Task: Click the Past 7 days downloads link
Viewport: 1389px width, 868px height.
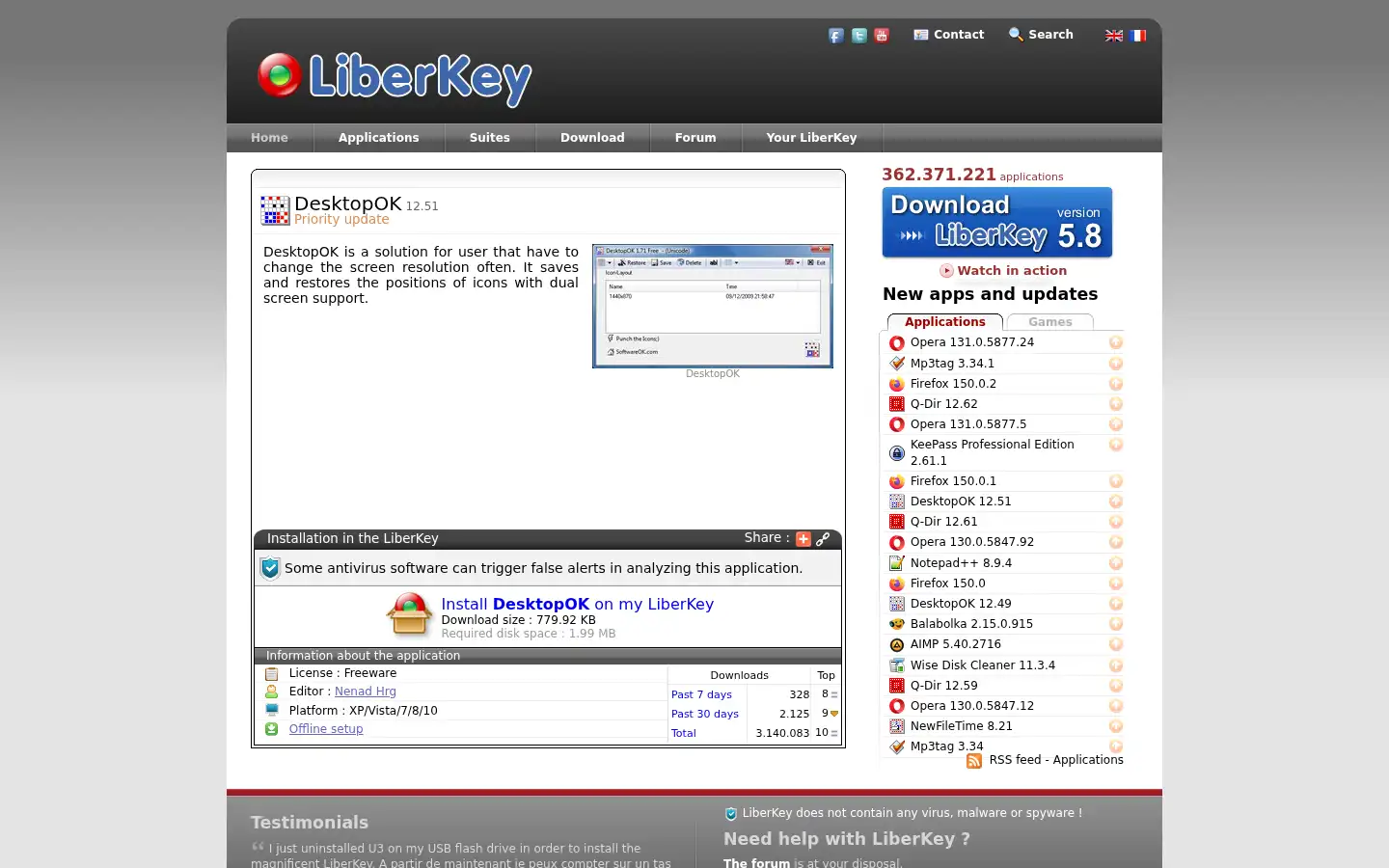Action: click(701, 694)
